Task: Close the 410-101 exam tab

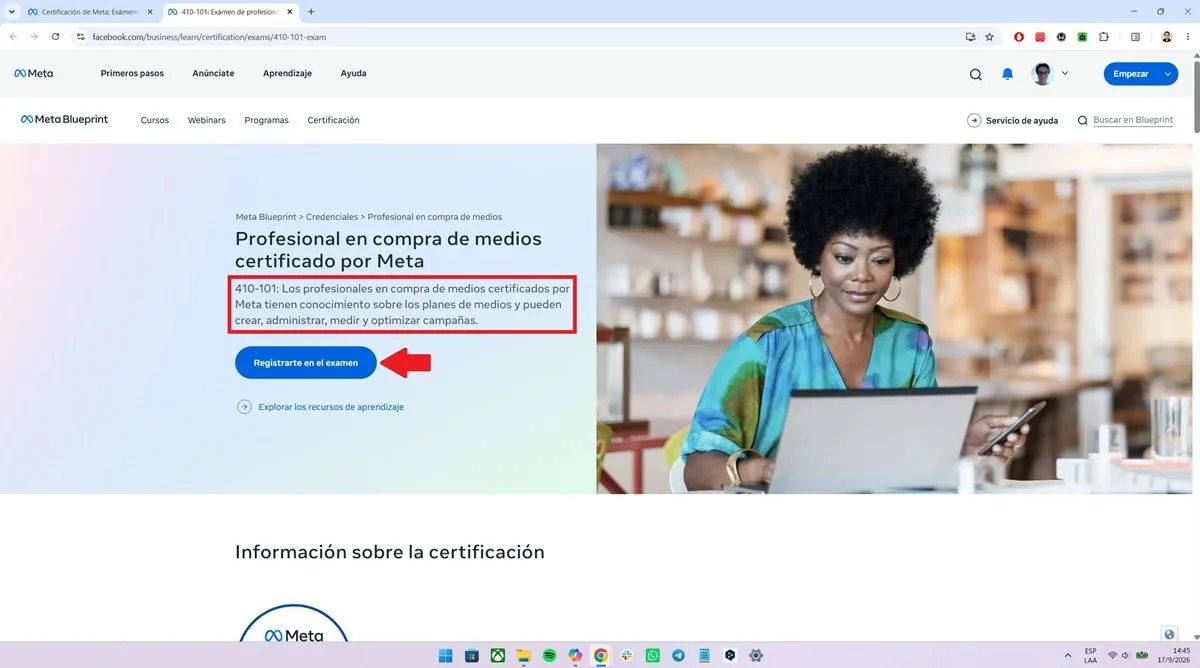Action: pyautogui.click(x=291, y=11)
